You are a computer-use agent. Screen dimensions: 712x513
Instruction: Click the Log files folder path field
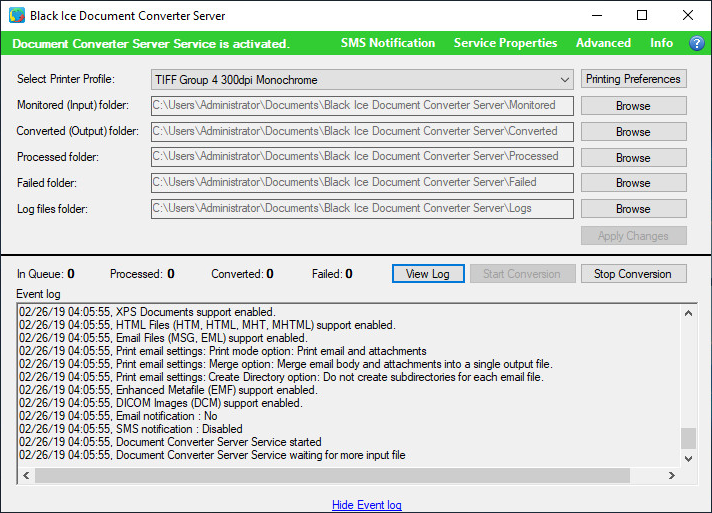[x=362, y=209]
